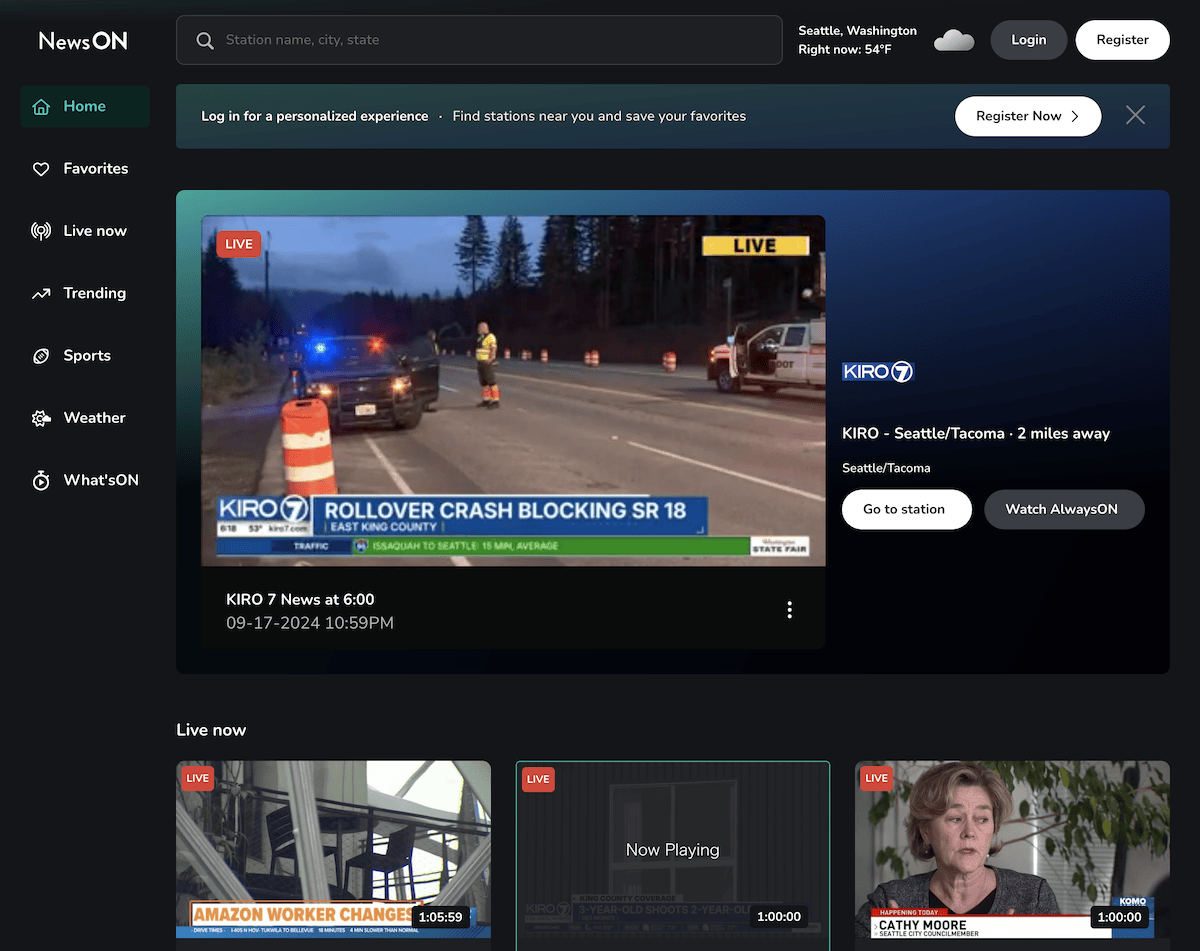The height and width of the screenshot is (951, 1200).
Task: Click the cloud weather icon near temperature
Action: click(954, 40)
